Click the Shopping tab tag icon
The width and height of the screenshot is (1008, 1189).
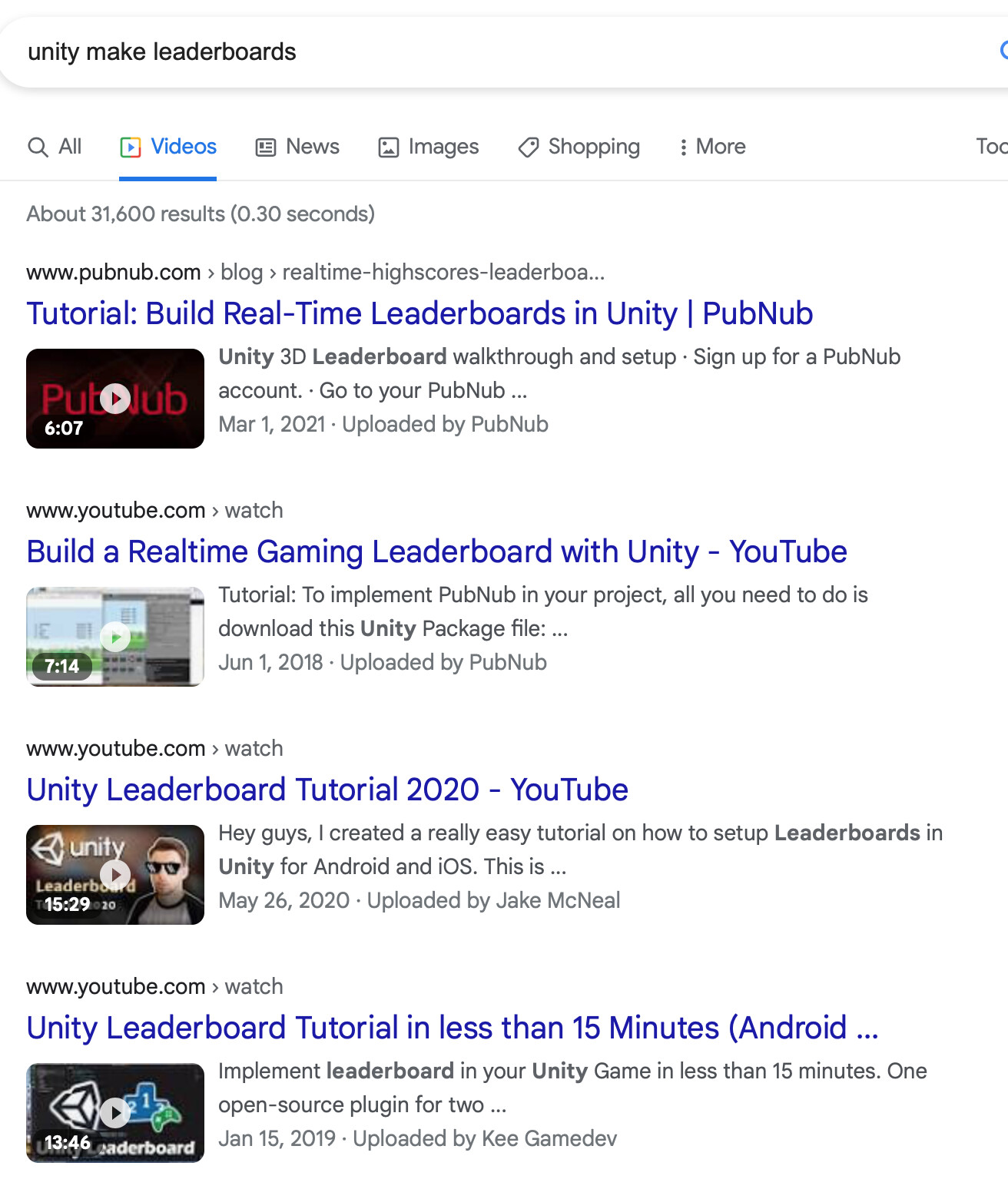tap(529, 147)
